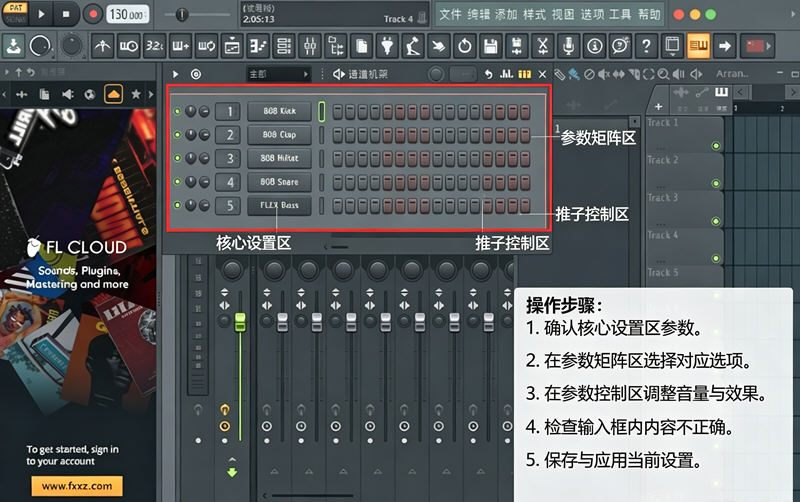Open the 视图 menu

click(x=563, y=14)
